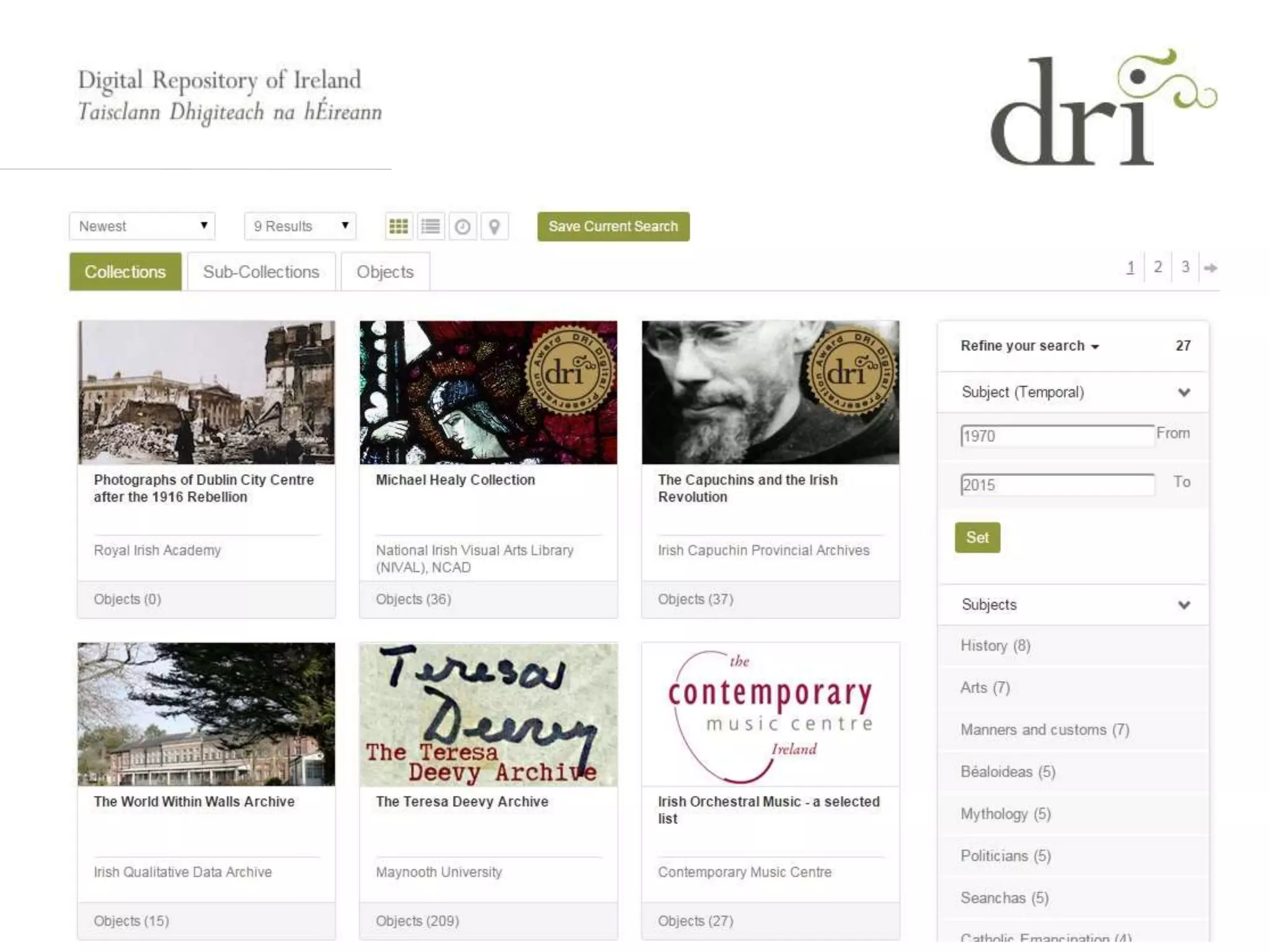Collapse the Subject (Temporal) chevron
Viewport: 1270px width, 952px height.
[x=1184, y=392]
